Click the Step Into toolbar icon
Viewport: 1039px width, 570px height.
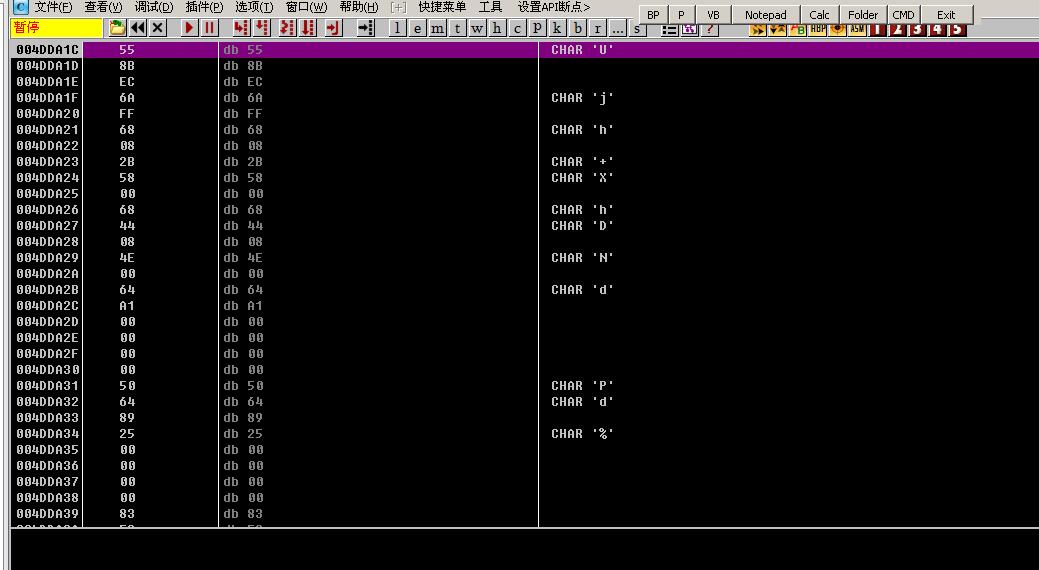click(241, 28)
